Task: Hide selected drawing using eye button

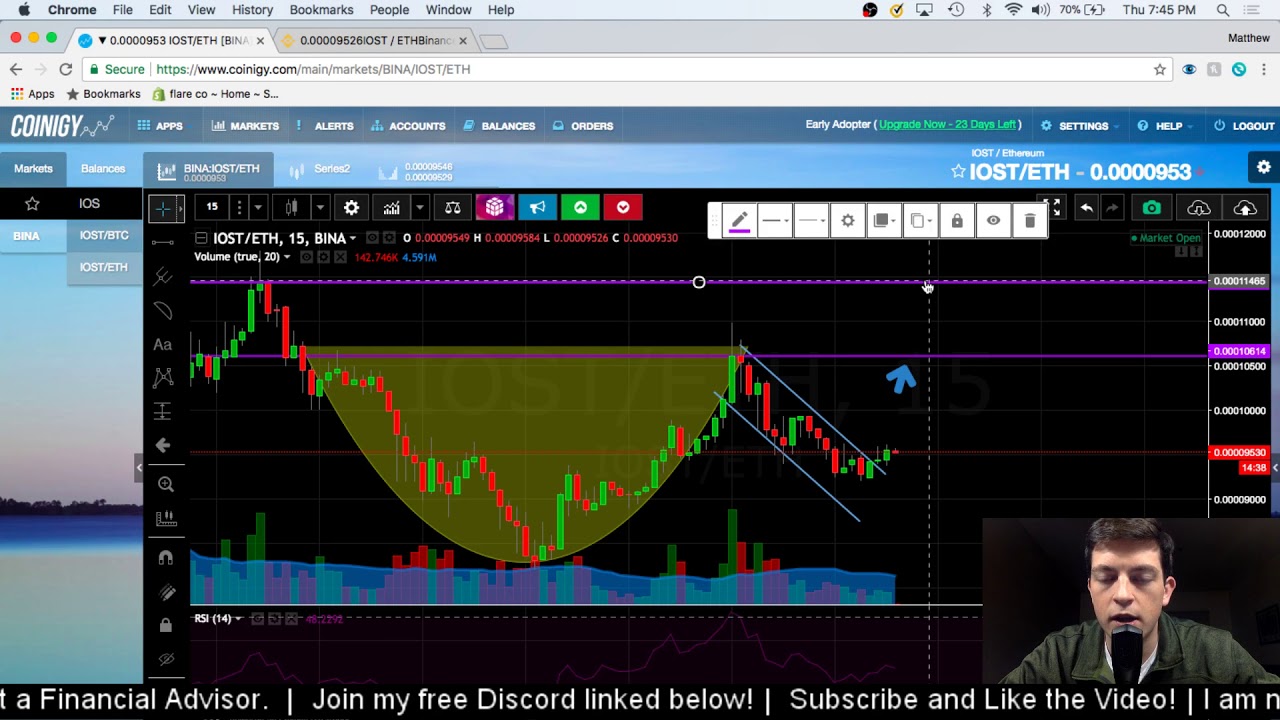Action: click(993, 220)
